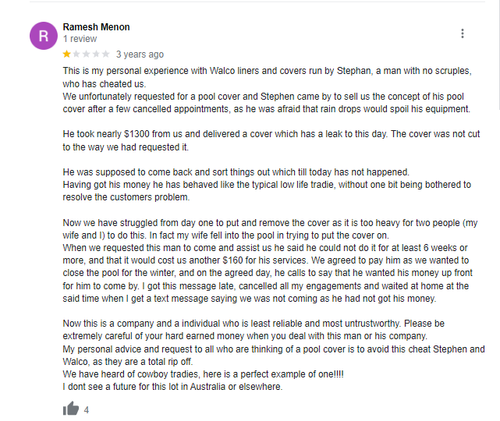Image resolution: width=500 pixels, height=421 pixels.
Task: Click the line "He was supposed to come back"
Action: click(x=236, y=172)
